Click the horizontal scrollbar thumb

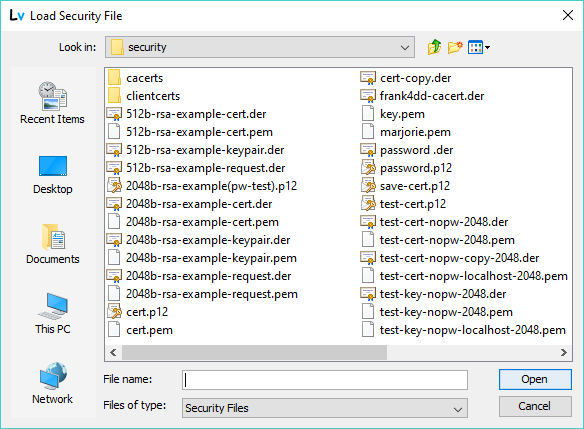click(254, 352)
